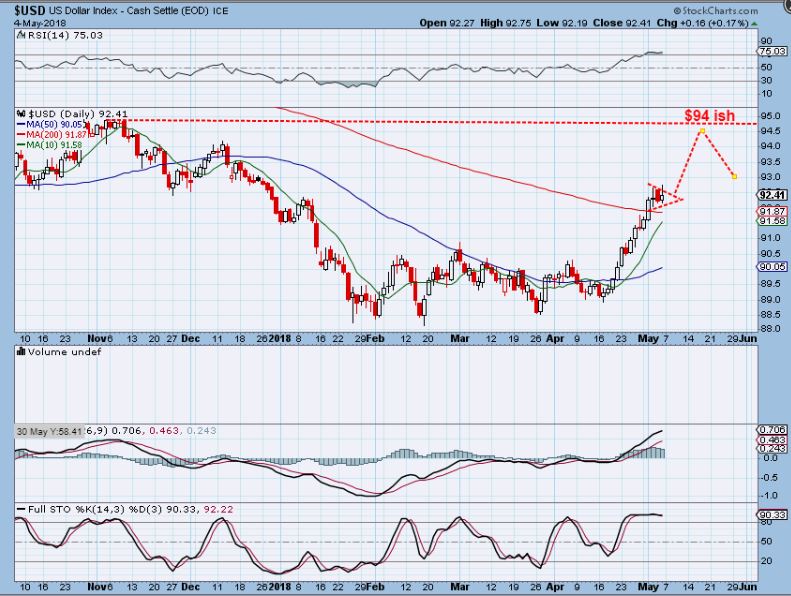Click the 4-May-2018 date label
791x596 pixels.
[x=35, y=22]
